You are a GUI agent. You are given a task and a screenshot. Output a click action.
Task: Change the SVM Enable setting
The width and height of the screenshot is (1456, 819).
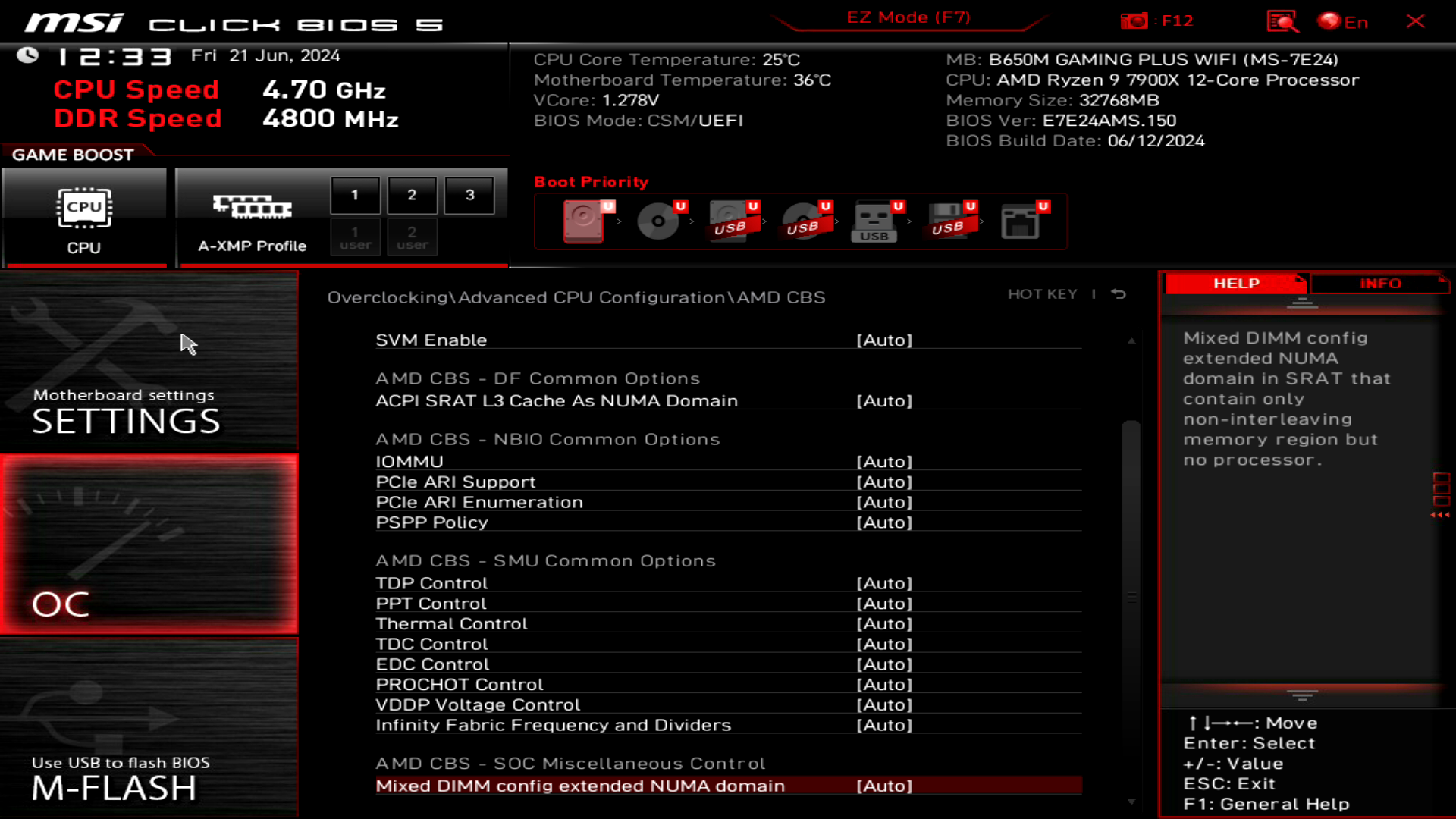[x=885, y=340]
